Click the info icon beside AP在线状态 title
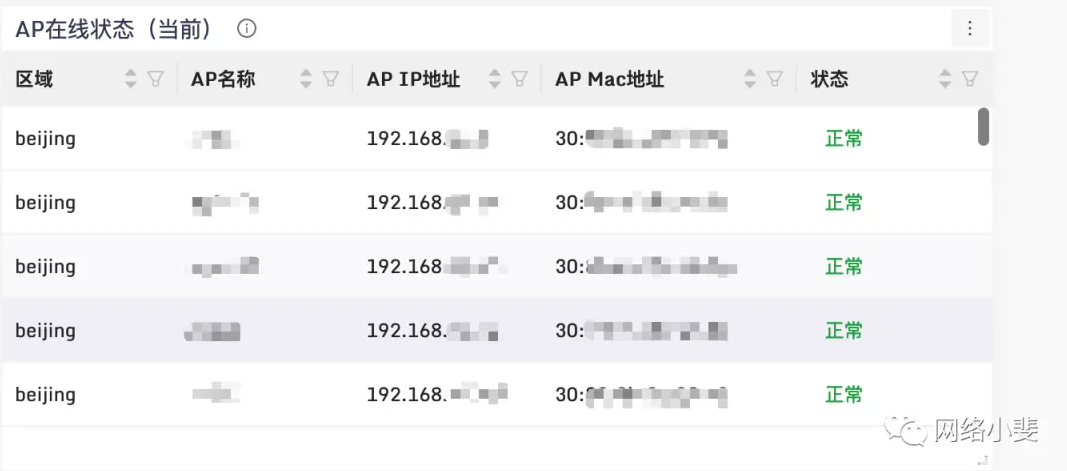1067x471 pixels. coord(247,29)
